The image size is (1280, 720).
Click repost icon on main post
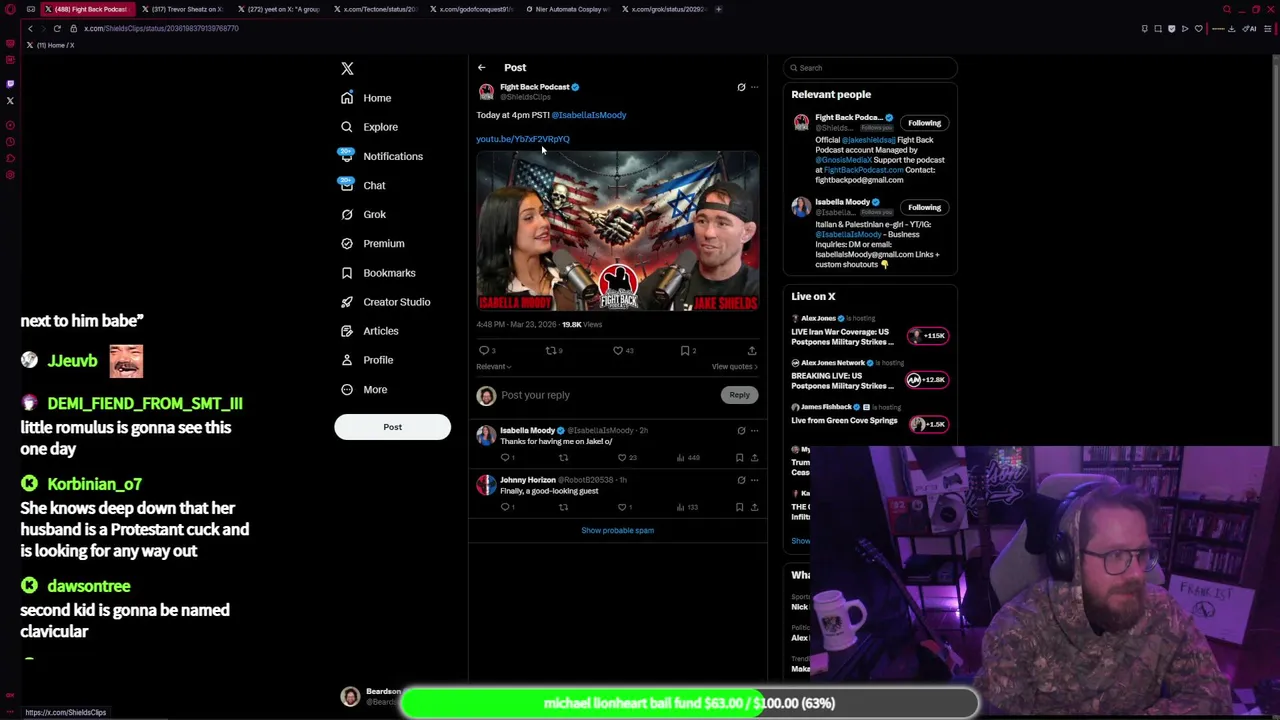[x=552, y=351]
